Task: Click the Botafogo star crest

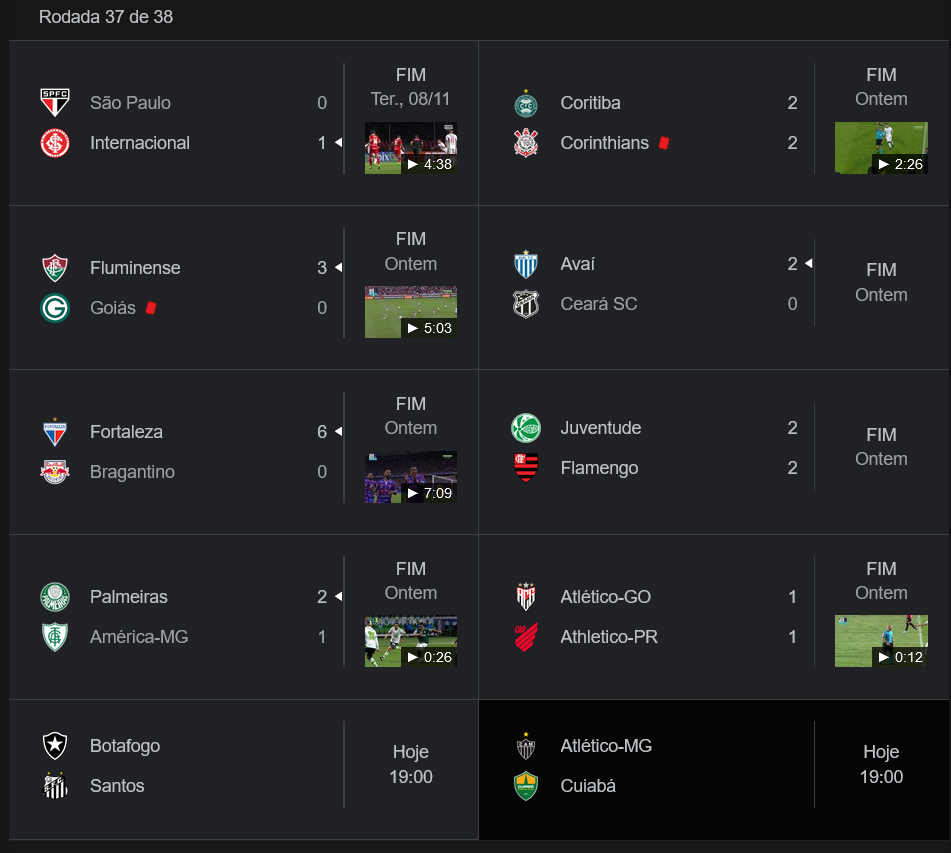Action: point(55,746)
